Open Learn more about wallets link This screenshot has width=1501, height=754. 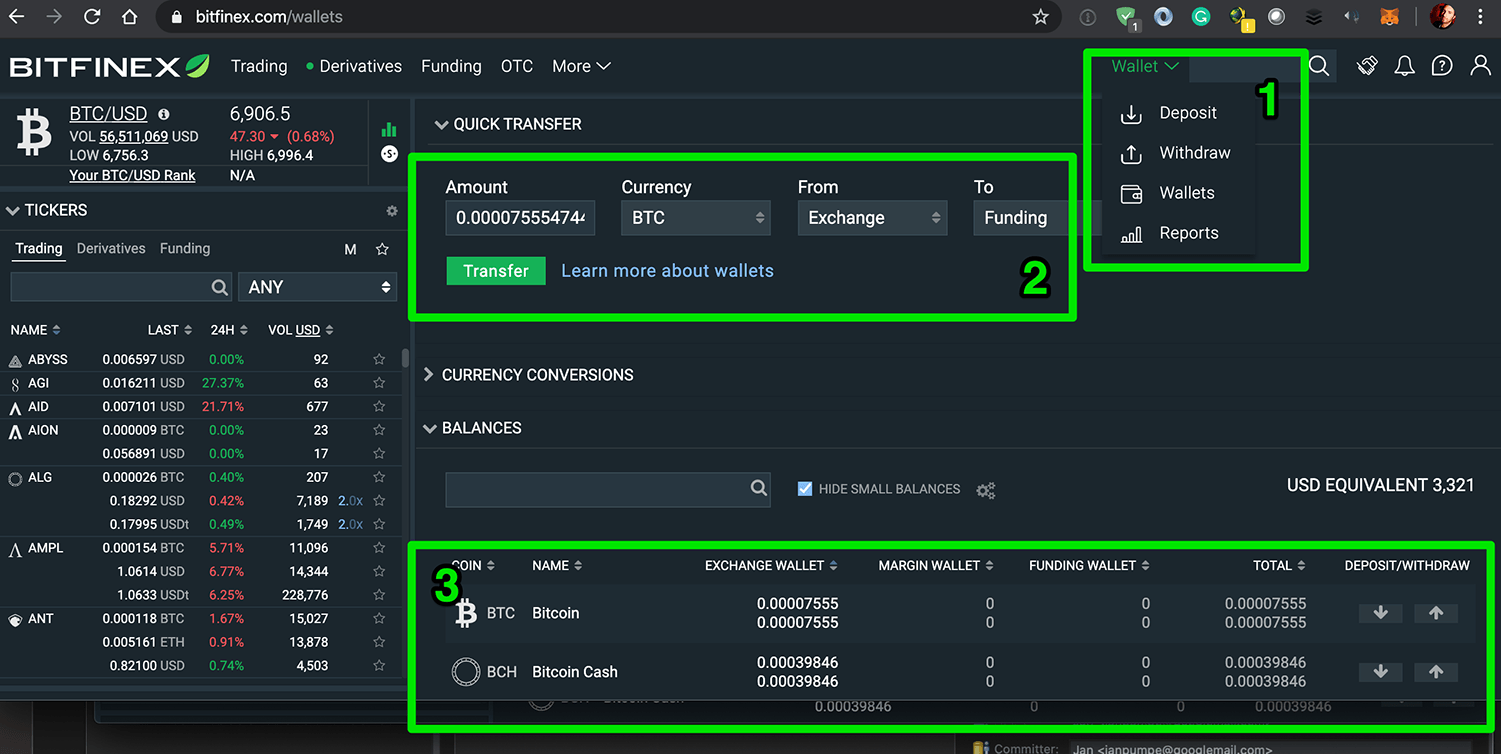(667, 271)
